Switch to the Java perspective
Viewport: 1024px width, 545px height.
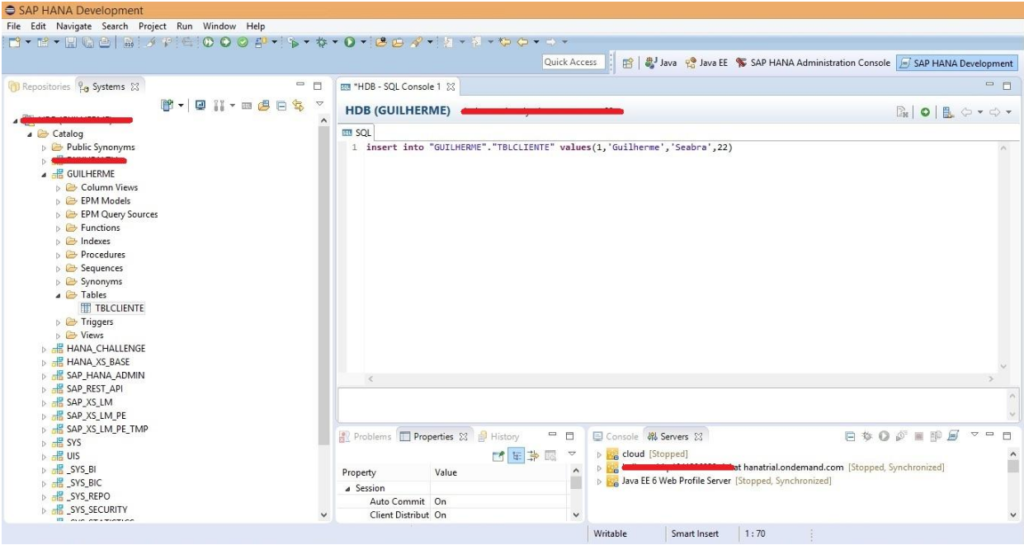pyautogui.click(x=660, y=62)
